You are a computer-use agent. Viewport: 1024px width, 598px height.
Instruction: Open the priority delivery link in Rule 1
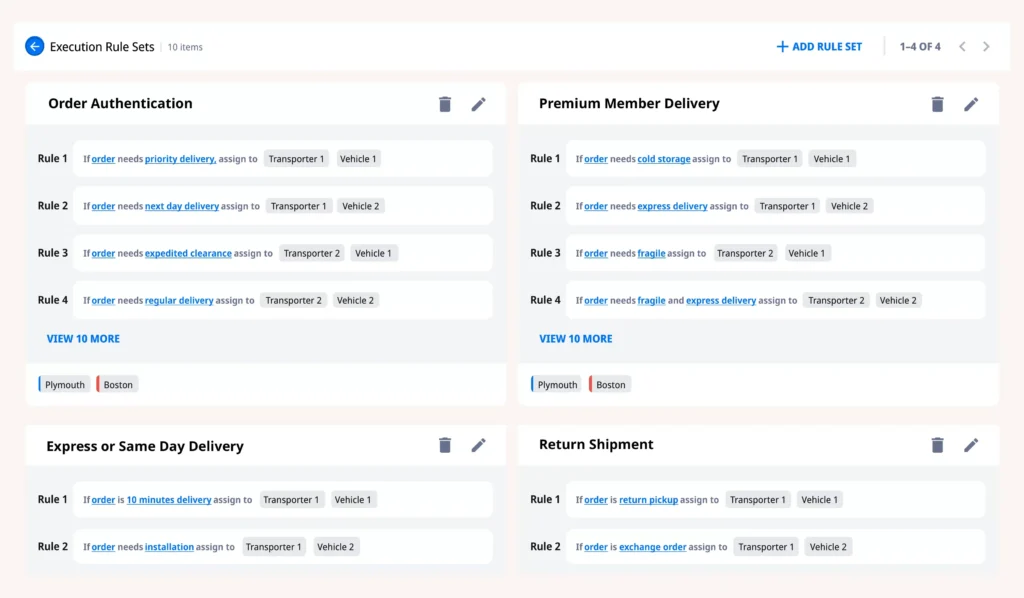(180, 159)
